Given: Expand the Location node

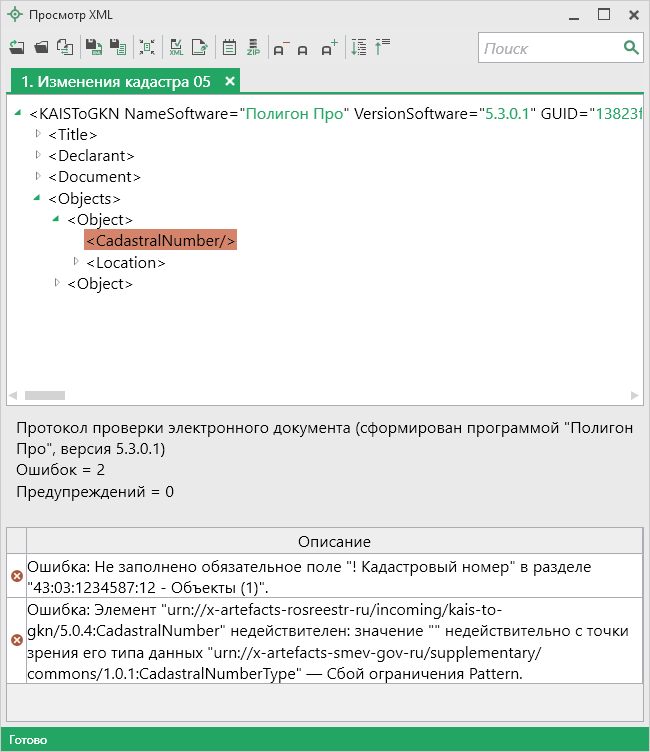Looking at the screenshot, I should 76,262.
